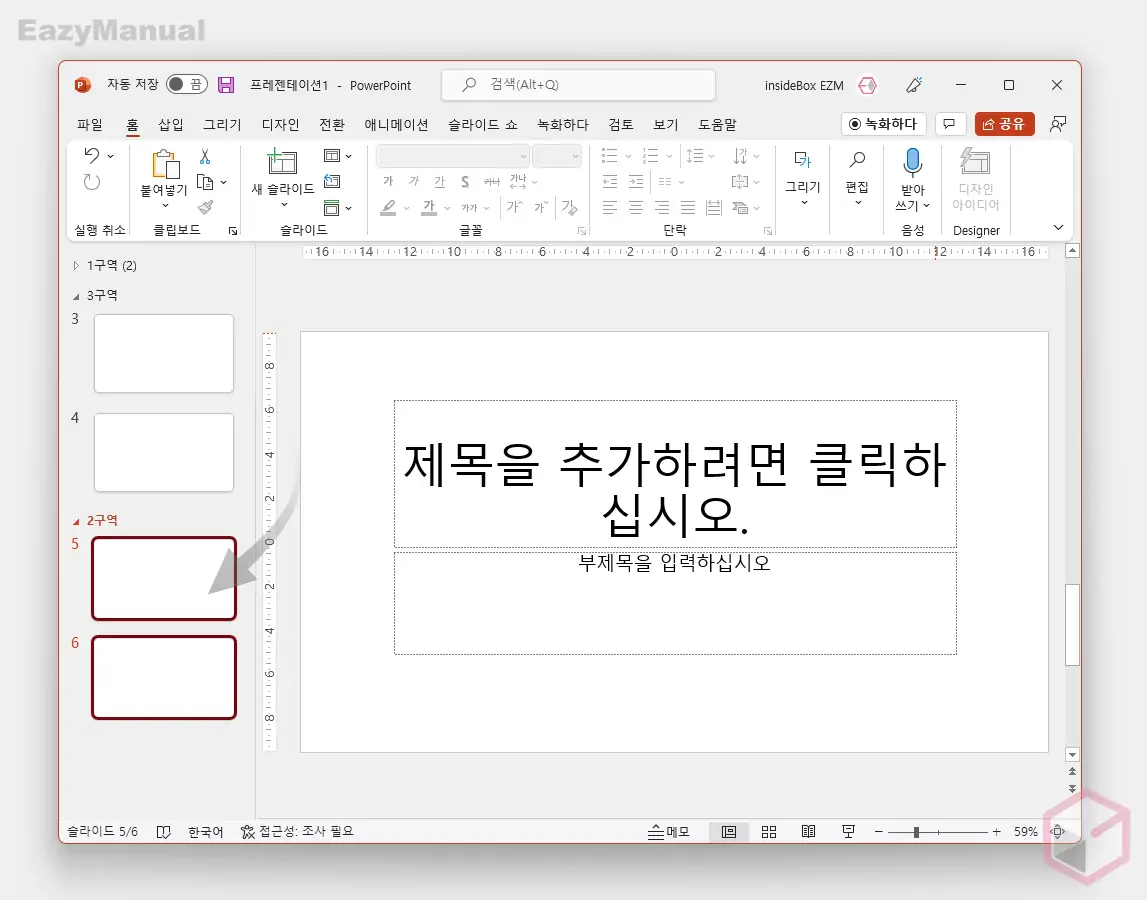Open the 애니메이션 tab
This screenshot has height=900, width=1147.
(396, 125)
